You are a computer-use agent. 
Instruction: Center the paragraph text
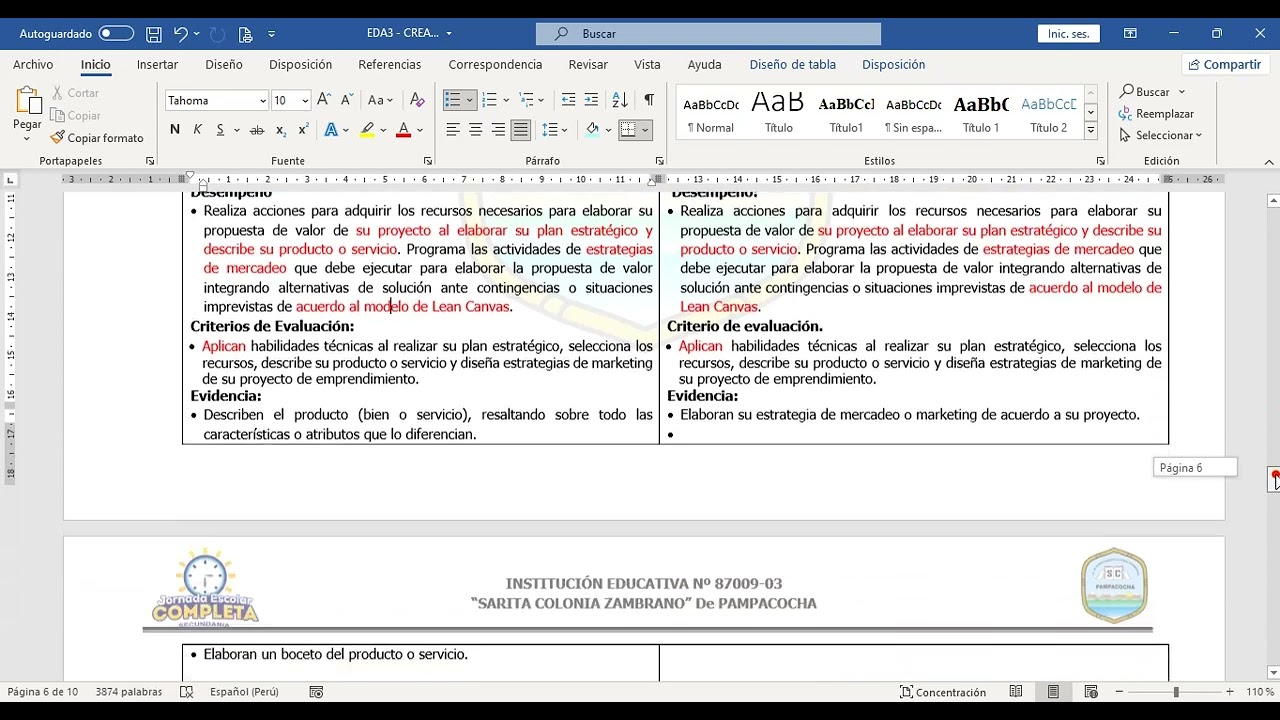tap(475, 130)
